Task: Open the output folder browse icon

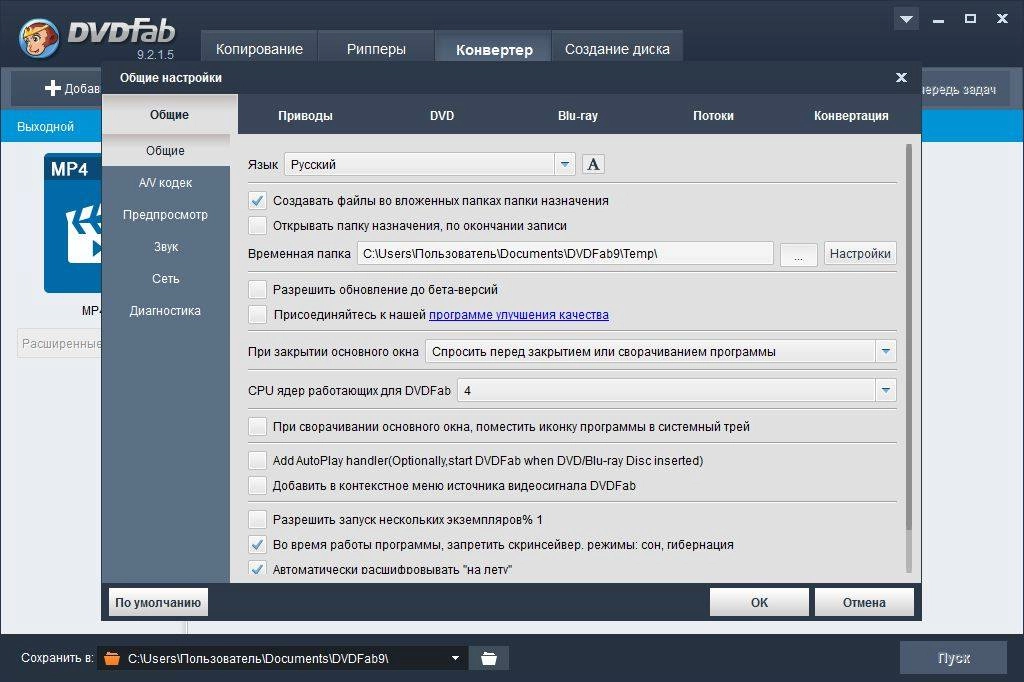Action: point(488,658)
